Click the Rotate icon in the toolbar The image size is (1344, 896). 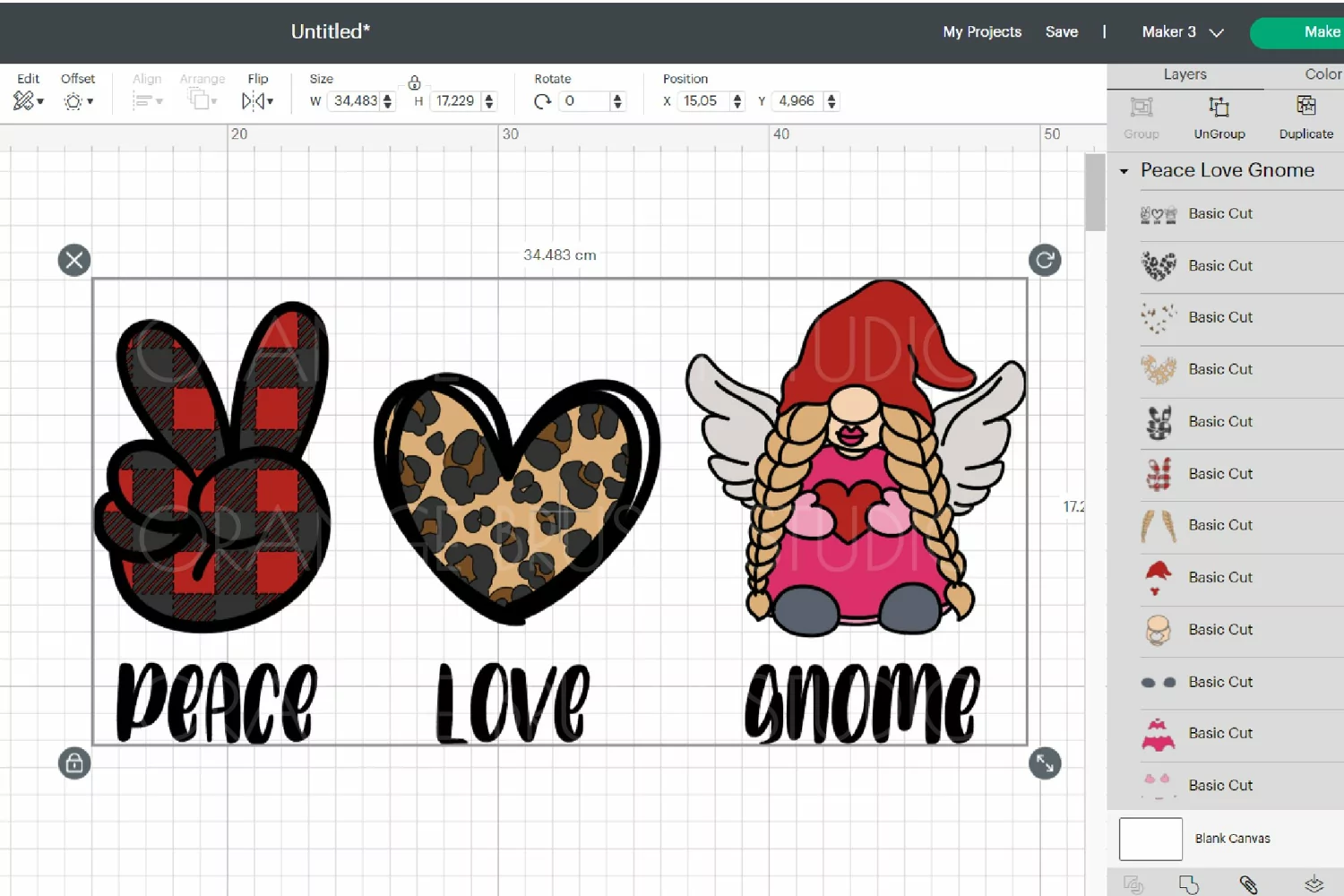(x=542, y=101)
